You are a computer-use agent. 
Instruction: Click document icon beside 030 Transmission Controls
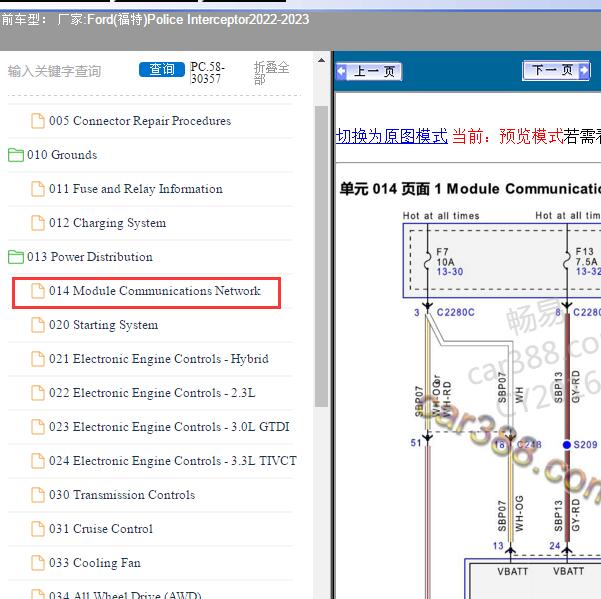(38, 495)
